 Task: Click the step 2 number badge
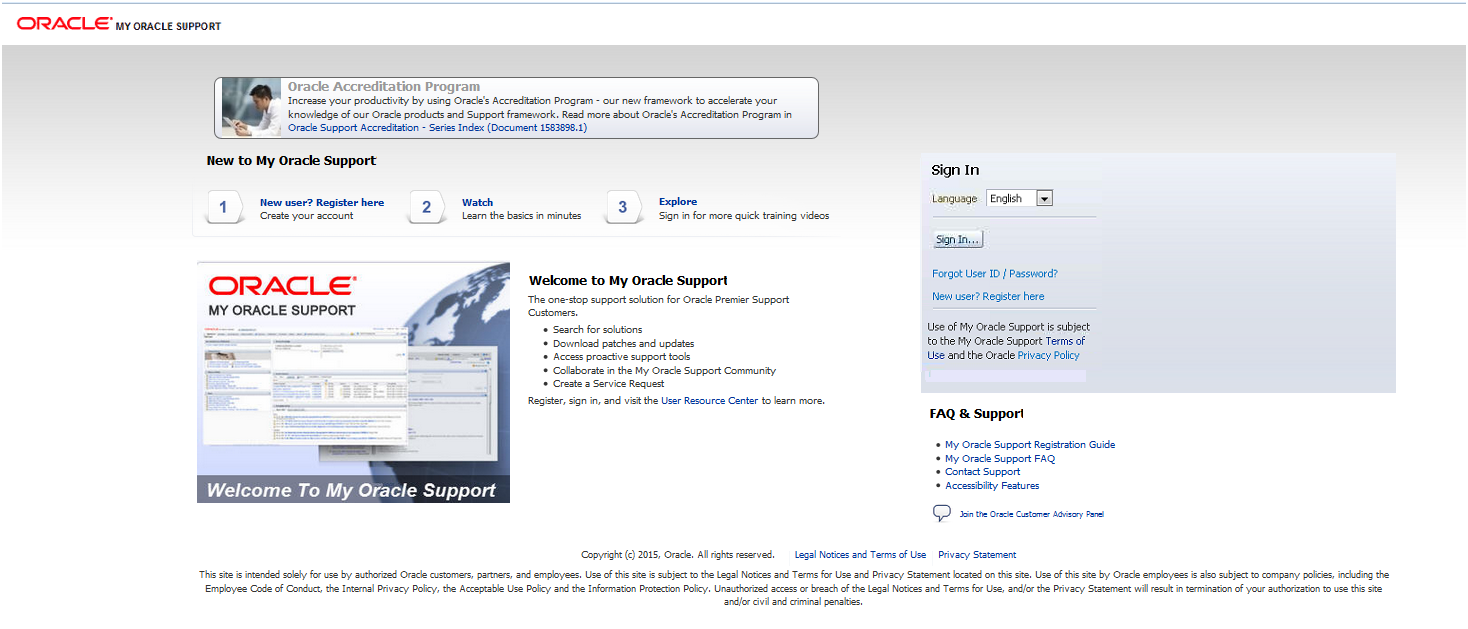tap(427, 208)
